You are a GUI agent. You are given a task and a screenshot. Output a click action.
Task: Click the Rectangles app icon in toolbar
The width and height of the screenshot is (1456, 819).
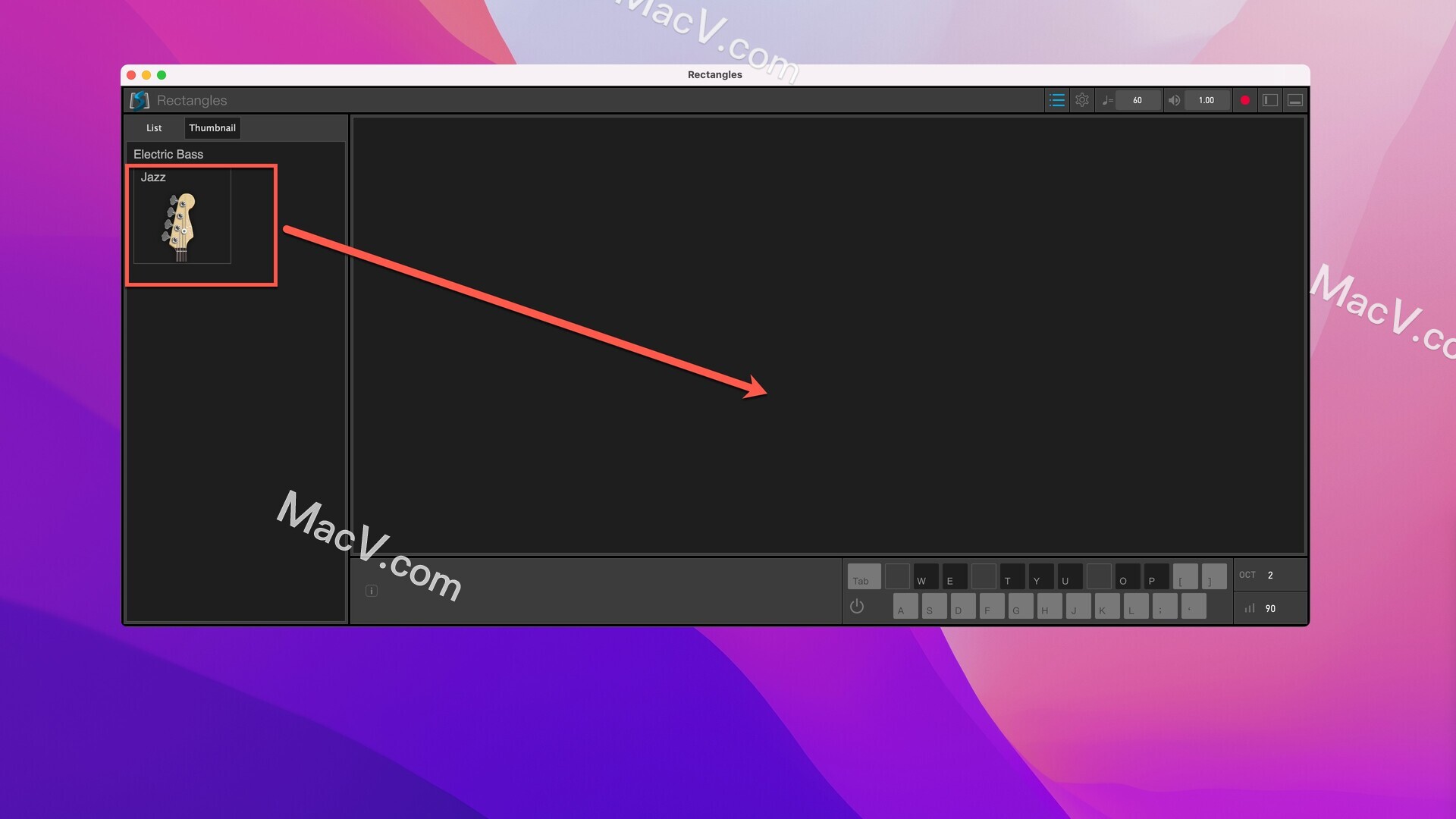pyautogui.click(x=138, y=99)
